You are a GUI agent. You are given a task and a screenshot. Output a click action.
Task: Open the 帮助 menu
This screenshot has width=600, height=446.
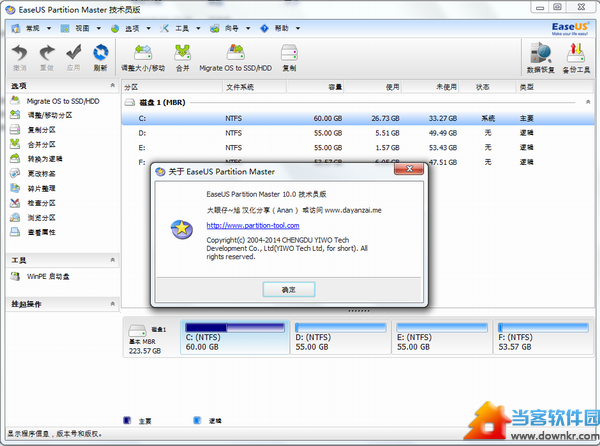281,28
